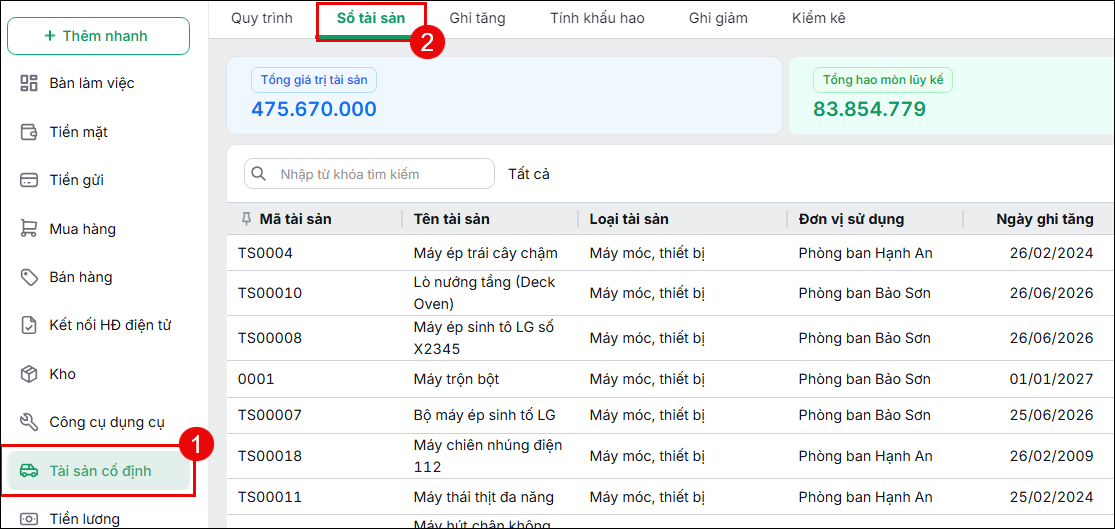Click asset name Lò nướng tầng (Deck Oven)
The image size is (1115, 529).
tap(484, 293)
